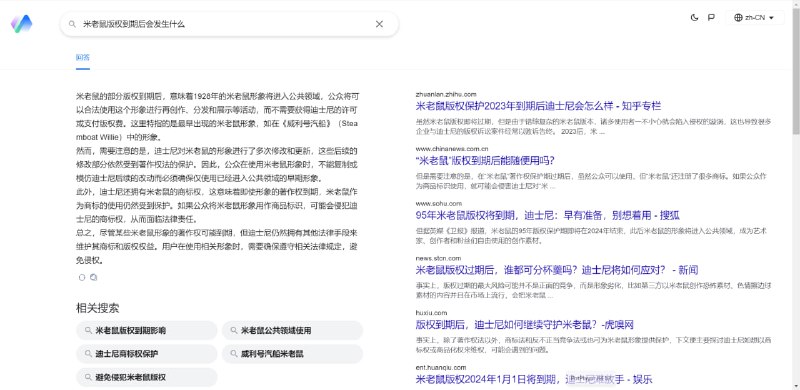Open result “米老鼠”版权到期后能随便用吗?
The height and width of the screenshot is (390, 800).
(485, 161)
